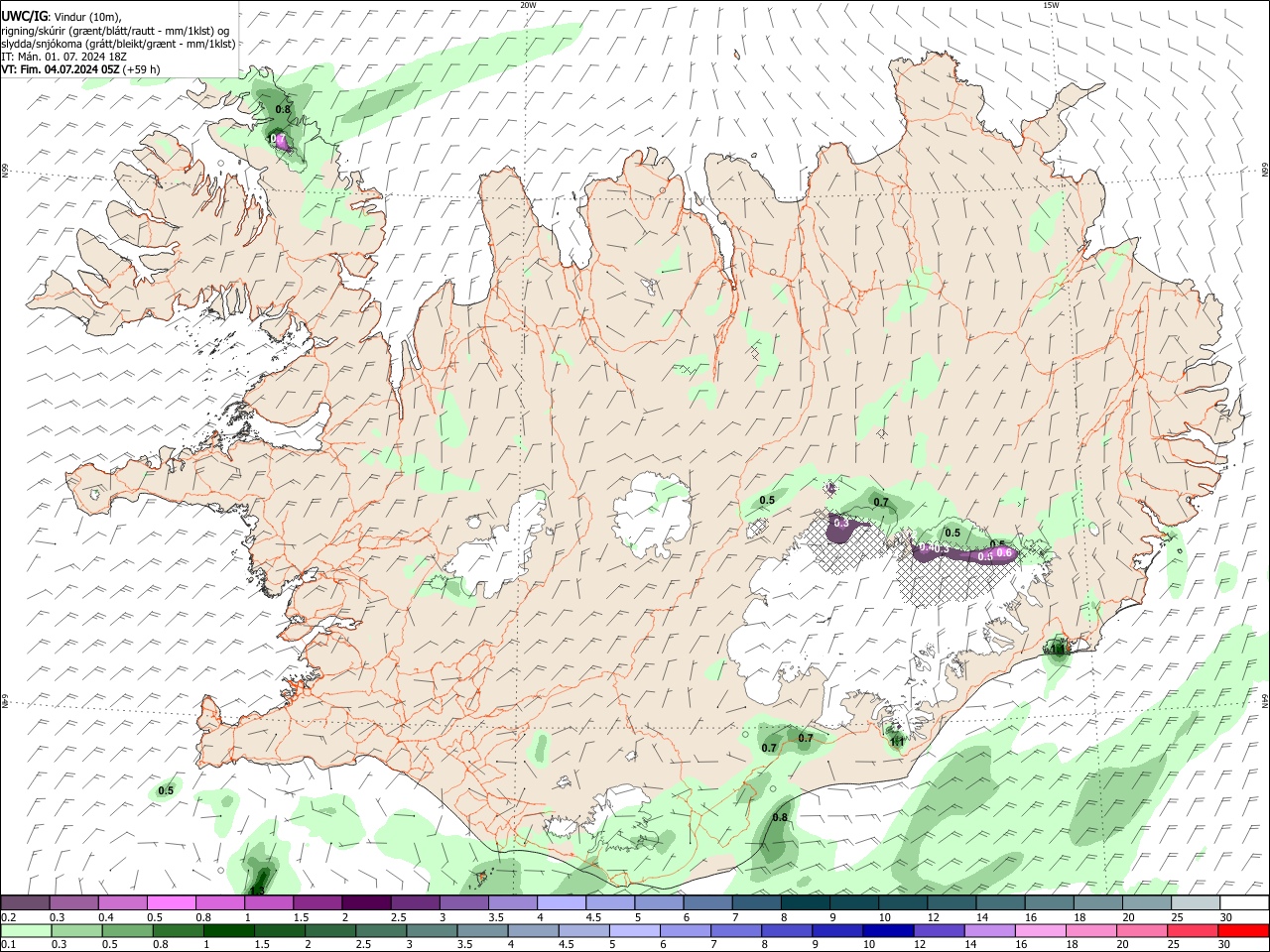Click the 0.8 value on the south coast
Image resolution: width=1270 pixels, height=952 pixels.
click(780, 818)
